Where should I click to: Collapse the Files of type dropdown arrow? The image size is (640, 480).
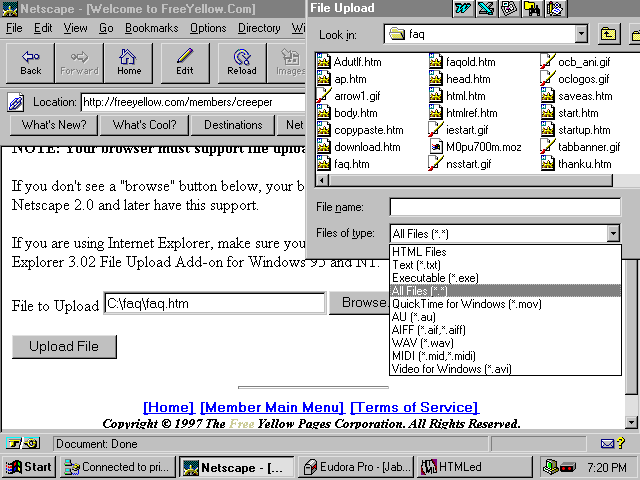click(x=613, y=233)
